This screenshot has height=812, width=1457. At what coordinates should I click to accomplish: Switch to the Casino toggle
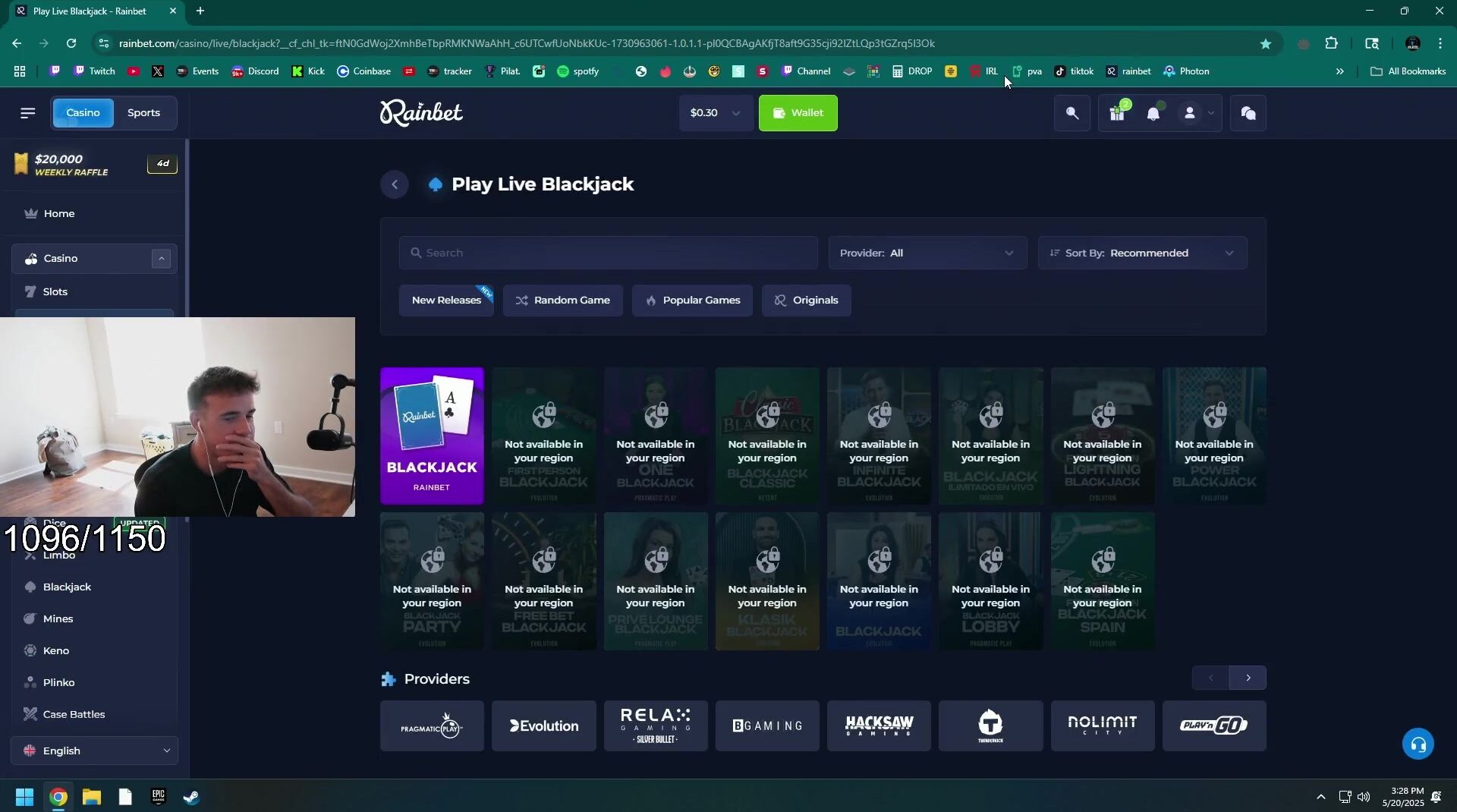[83, 113]
